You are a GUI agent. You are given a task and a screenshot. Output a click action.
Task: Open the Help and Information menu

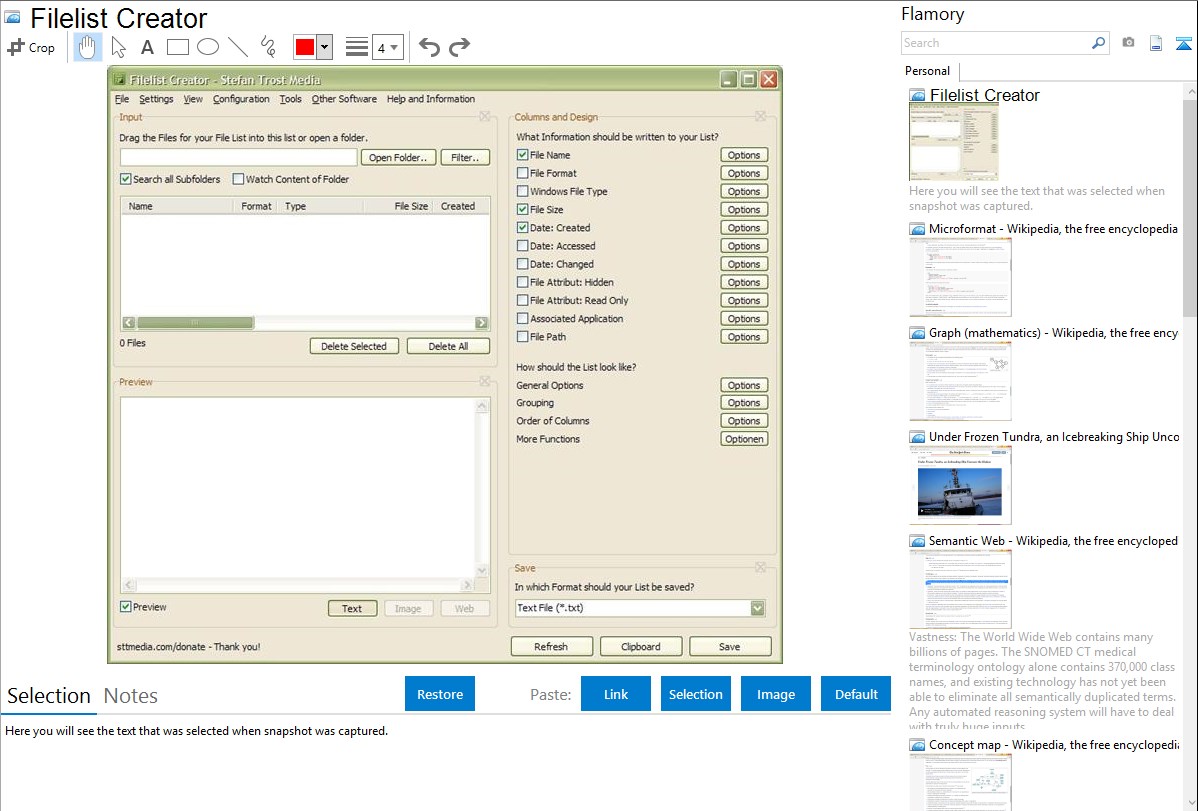pos(430,99)
